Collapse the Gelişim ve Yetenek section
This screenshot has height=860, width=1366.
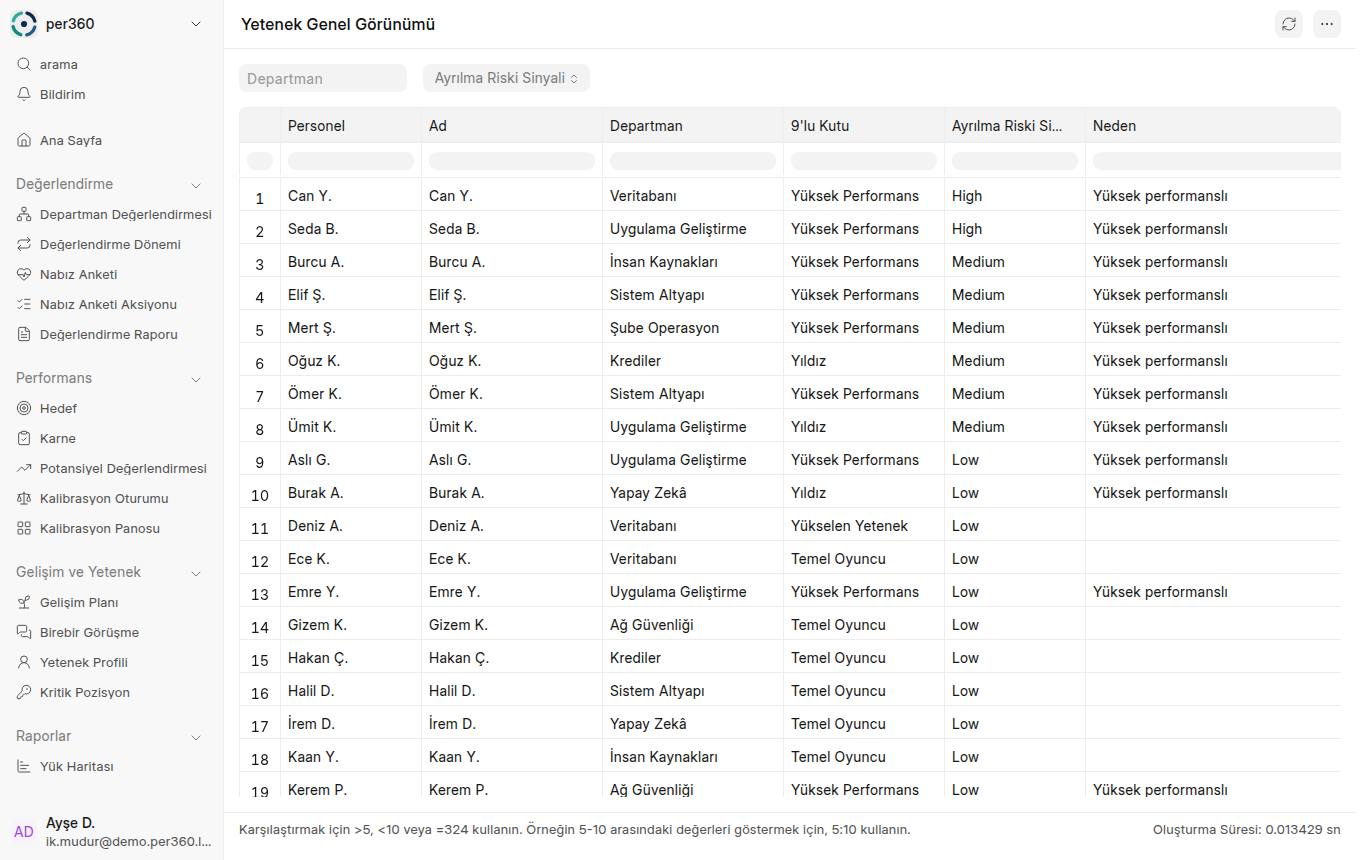click(x=196, y=573)
